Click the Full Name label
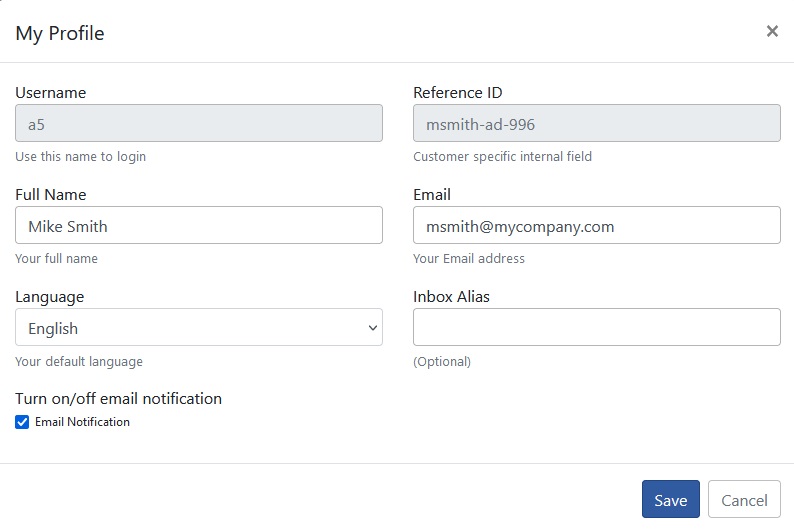Viewport: 794px width, 532px height. click(51, 194)
